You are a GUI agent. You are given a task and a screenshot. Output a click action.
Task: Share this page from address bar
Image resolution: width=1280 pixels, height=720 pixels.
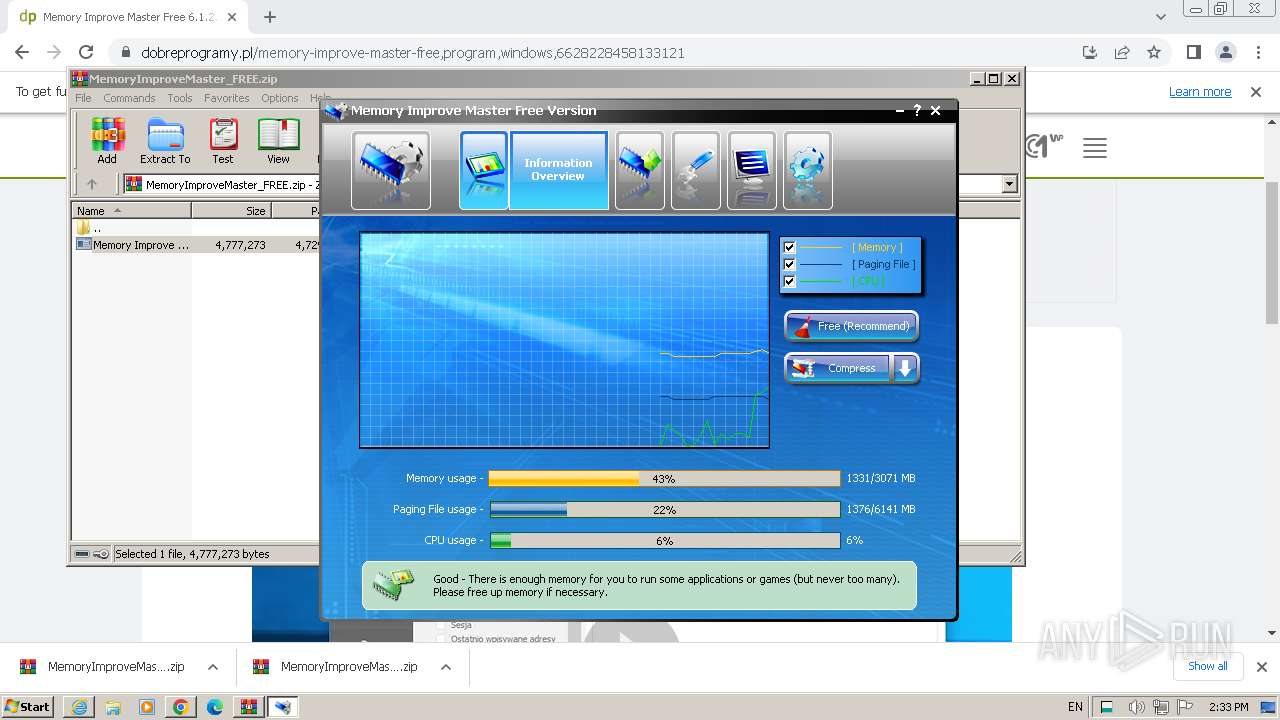click(1122, 52)
